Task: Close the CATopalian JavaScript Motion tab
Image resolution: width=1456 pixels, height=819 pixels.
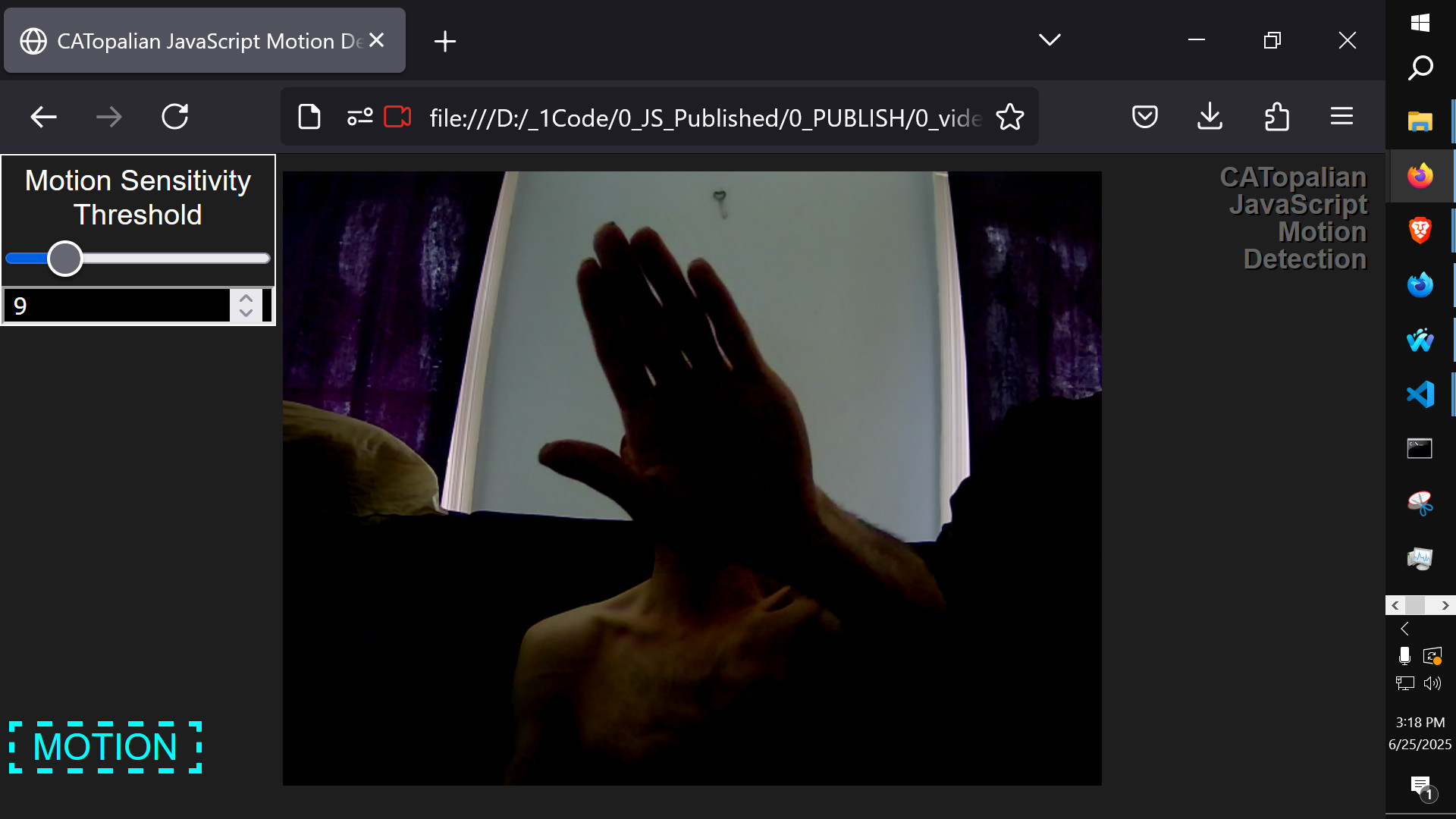Action: pyautogui.click(x=377, y=40)
